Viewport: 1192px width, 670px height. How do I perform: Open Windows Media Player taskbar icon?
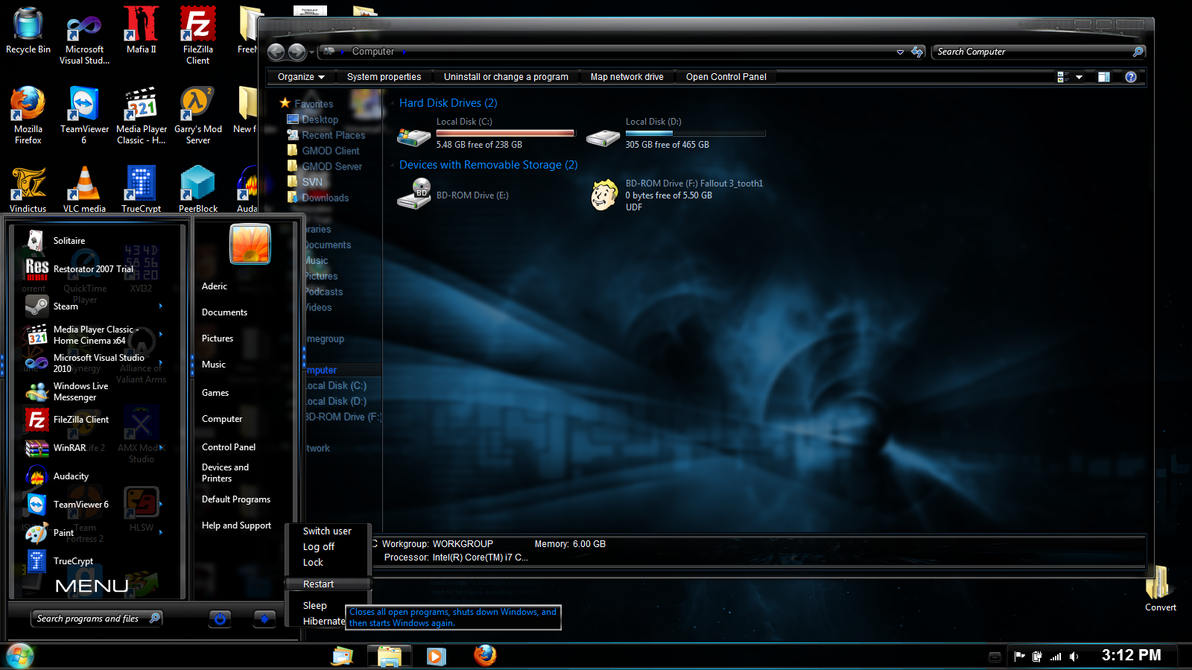click(x=436, y=656)
